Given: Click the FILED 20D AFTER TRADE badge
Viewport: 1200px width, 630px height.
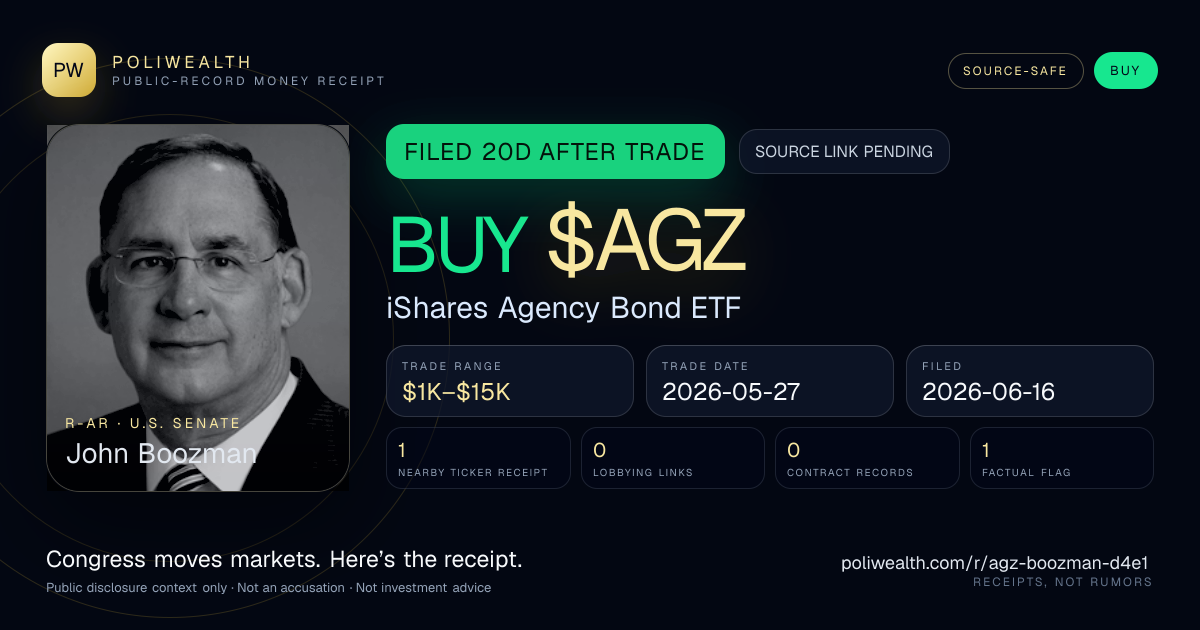Looking at the screenshot, I should click(x=555, y=152).
